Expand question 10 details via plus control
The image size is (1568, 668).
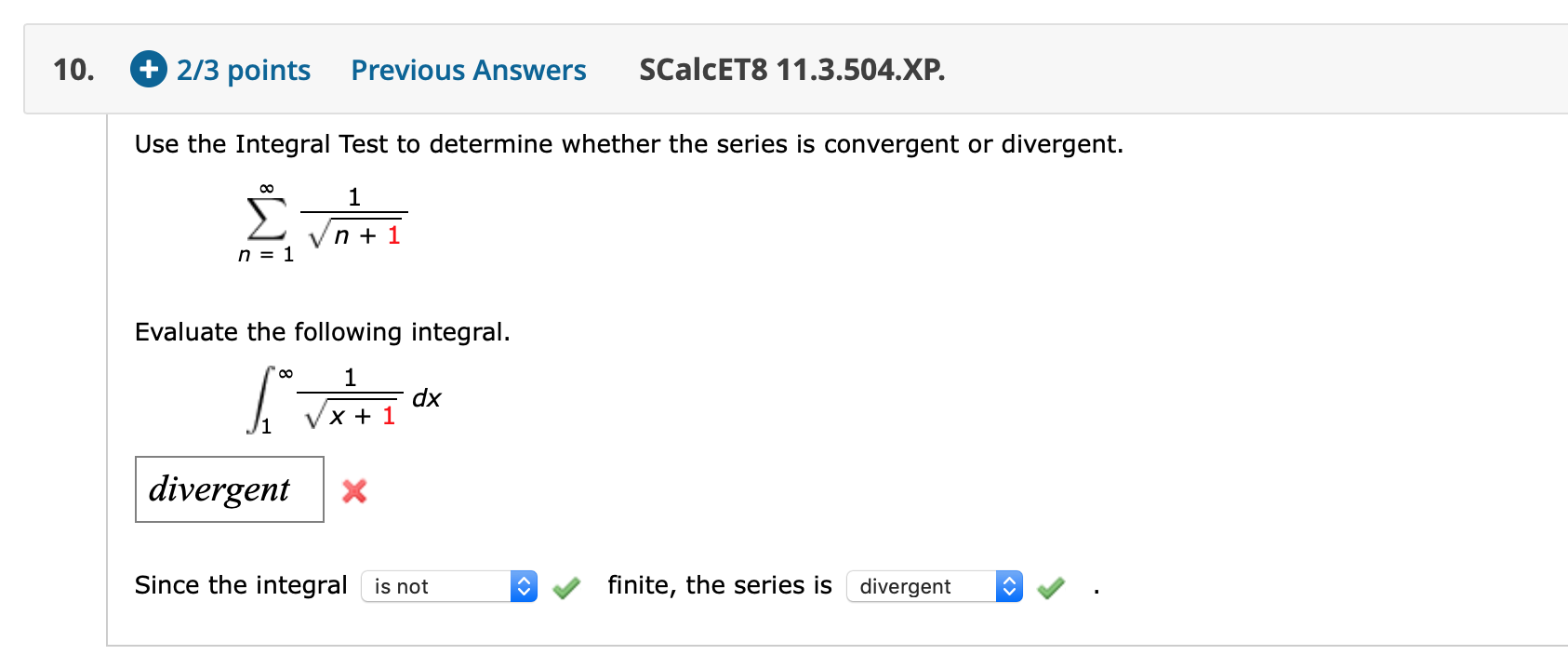[148, 69]
